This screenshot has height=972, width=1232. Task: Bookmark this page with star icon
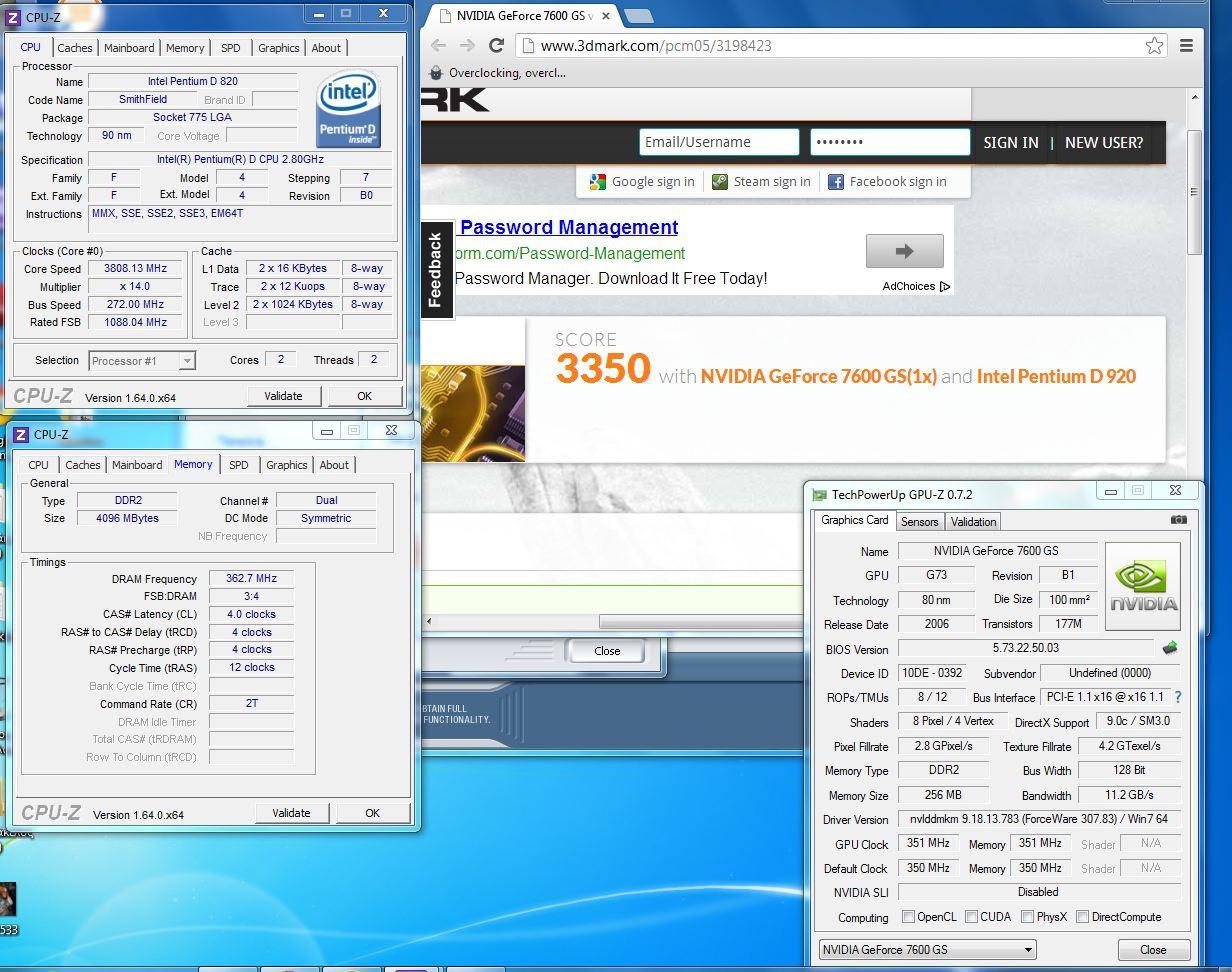1154,45
